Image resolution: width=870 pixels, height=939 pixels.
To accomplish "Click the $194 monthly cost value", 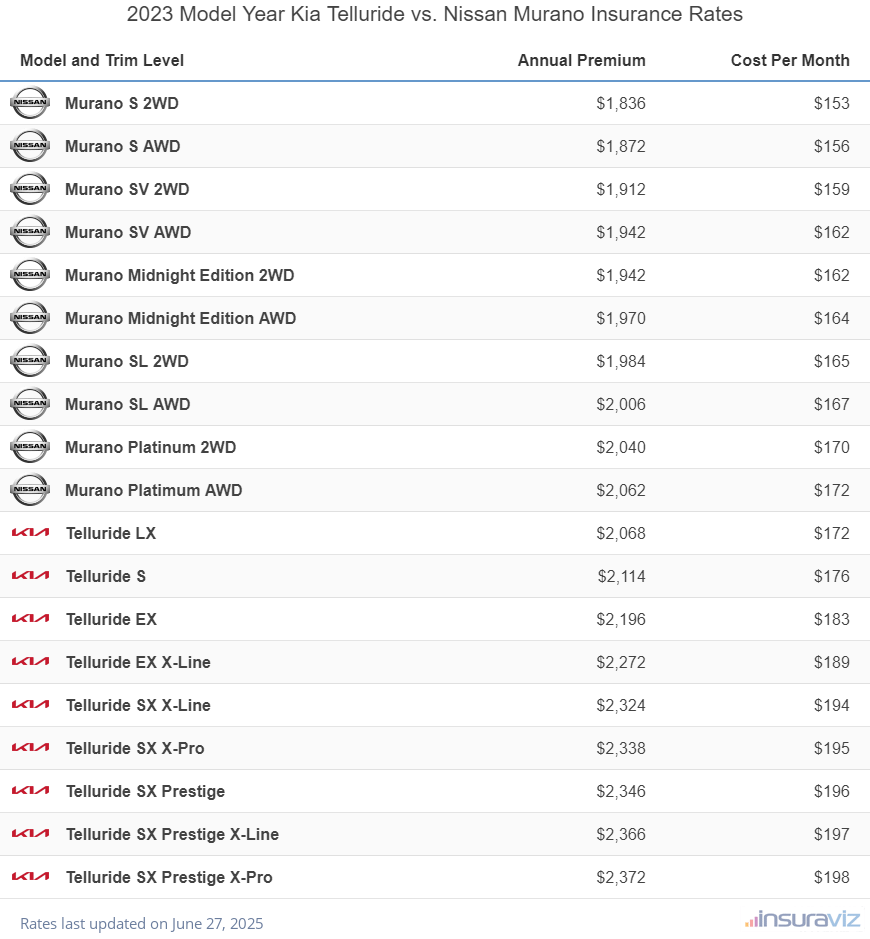I will (832, 705).
